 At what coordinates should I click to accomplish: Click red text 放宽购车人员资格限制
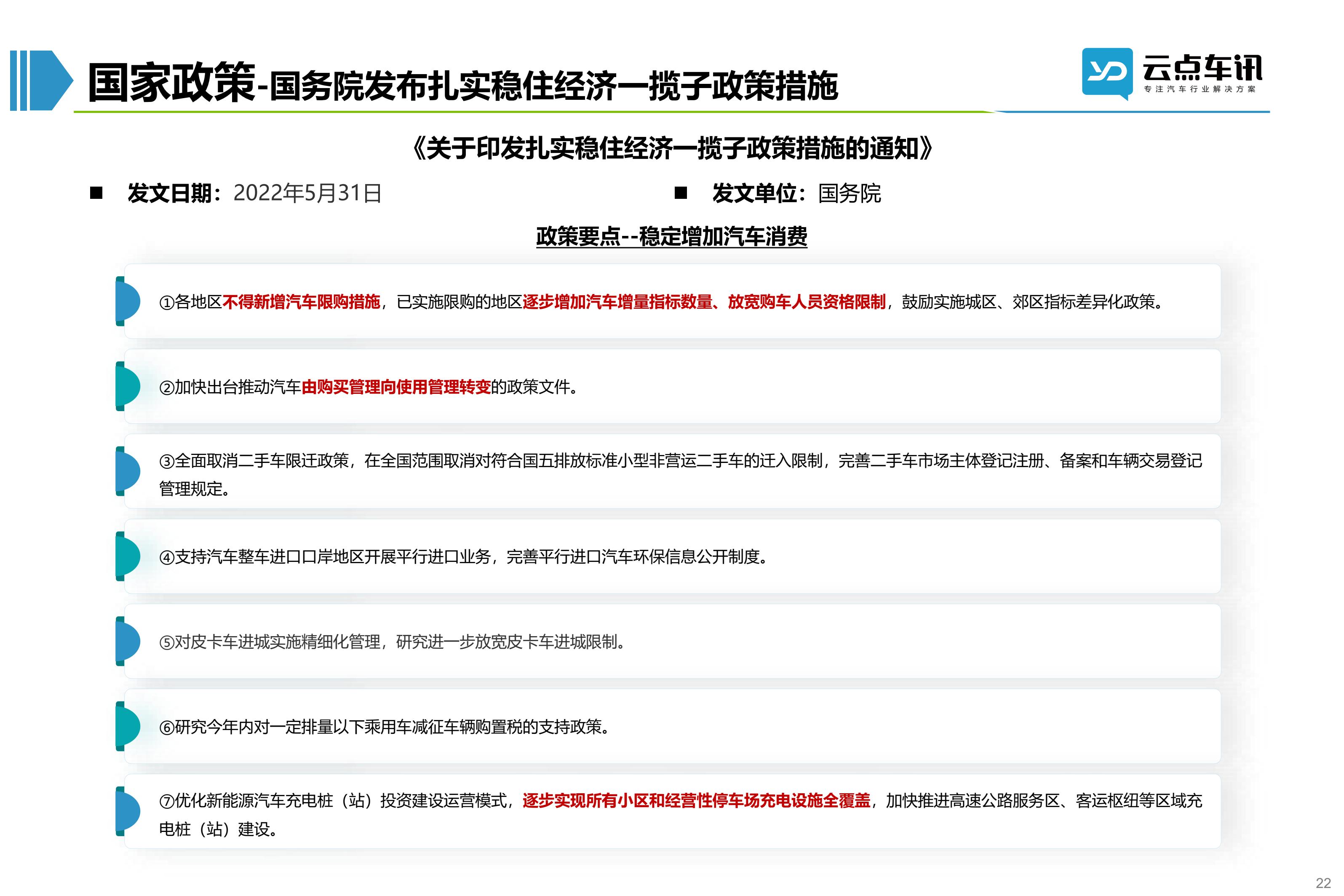[807, 302]
